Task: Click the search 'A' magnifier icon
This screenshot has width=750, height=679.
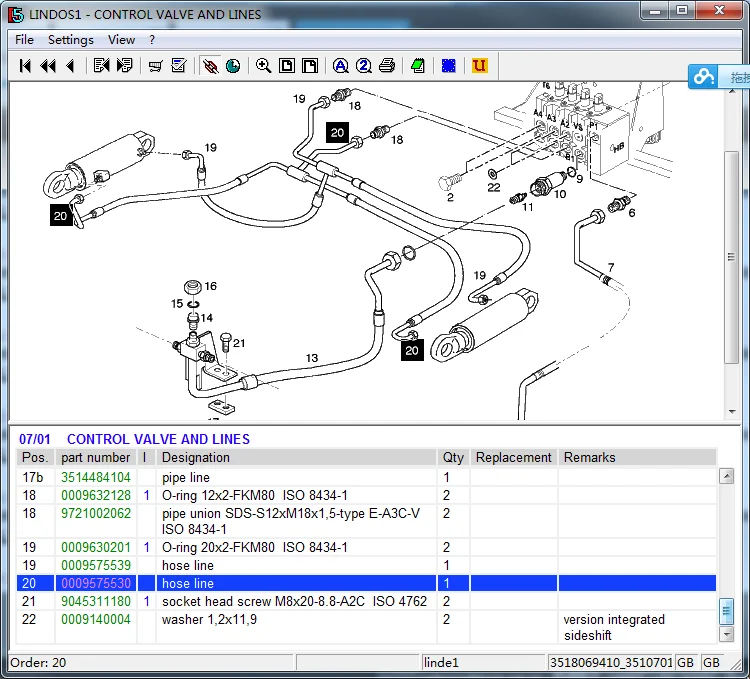Action: coord(341,66)
